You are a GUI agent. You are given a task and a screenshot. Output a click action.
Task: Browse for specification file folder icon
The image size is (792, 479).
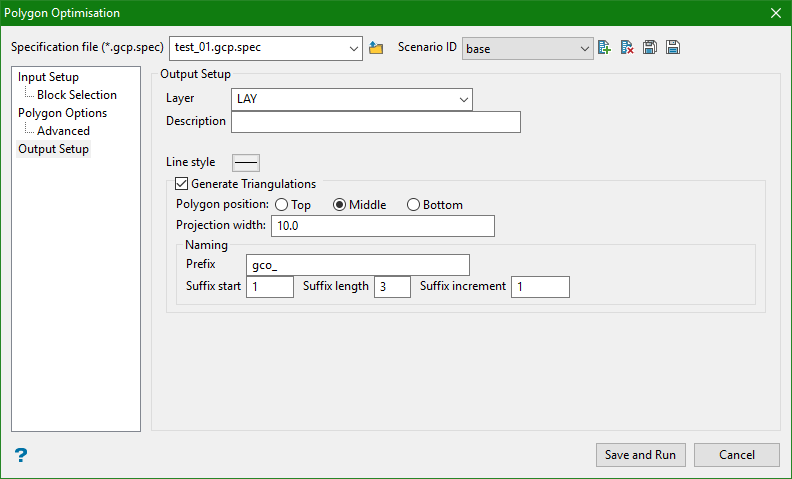point(376,48)
